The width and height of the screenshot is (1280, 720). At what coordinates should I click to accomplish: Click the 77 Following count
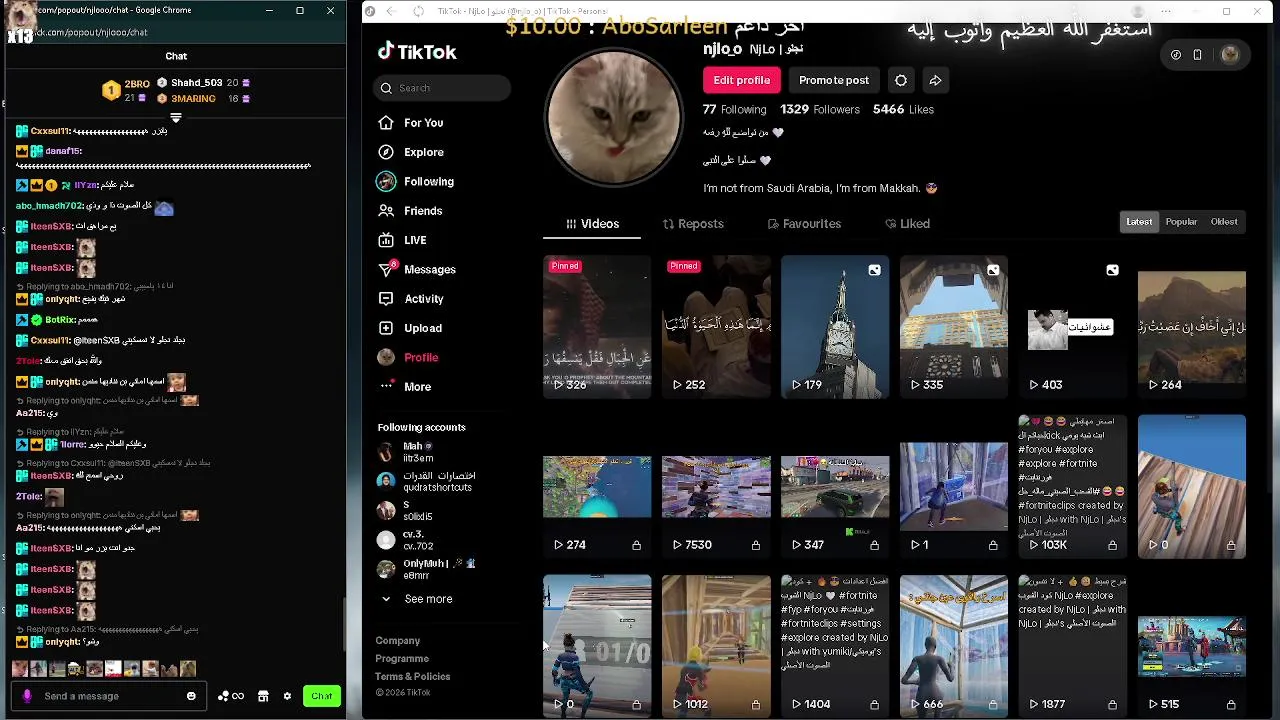[734, 110]
